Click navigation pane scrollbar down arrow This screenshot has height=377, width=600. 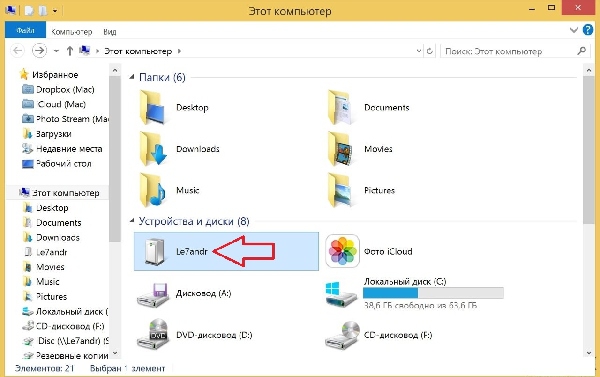coord(114,353)
